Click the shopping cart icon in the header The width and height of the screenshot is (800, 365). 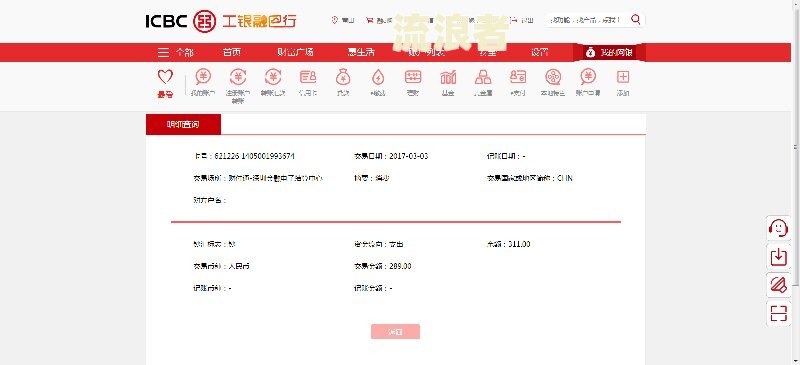tap(369, 20)
